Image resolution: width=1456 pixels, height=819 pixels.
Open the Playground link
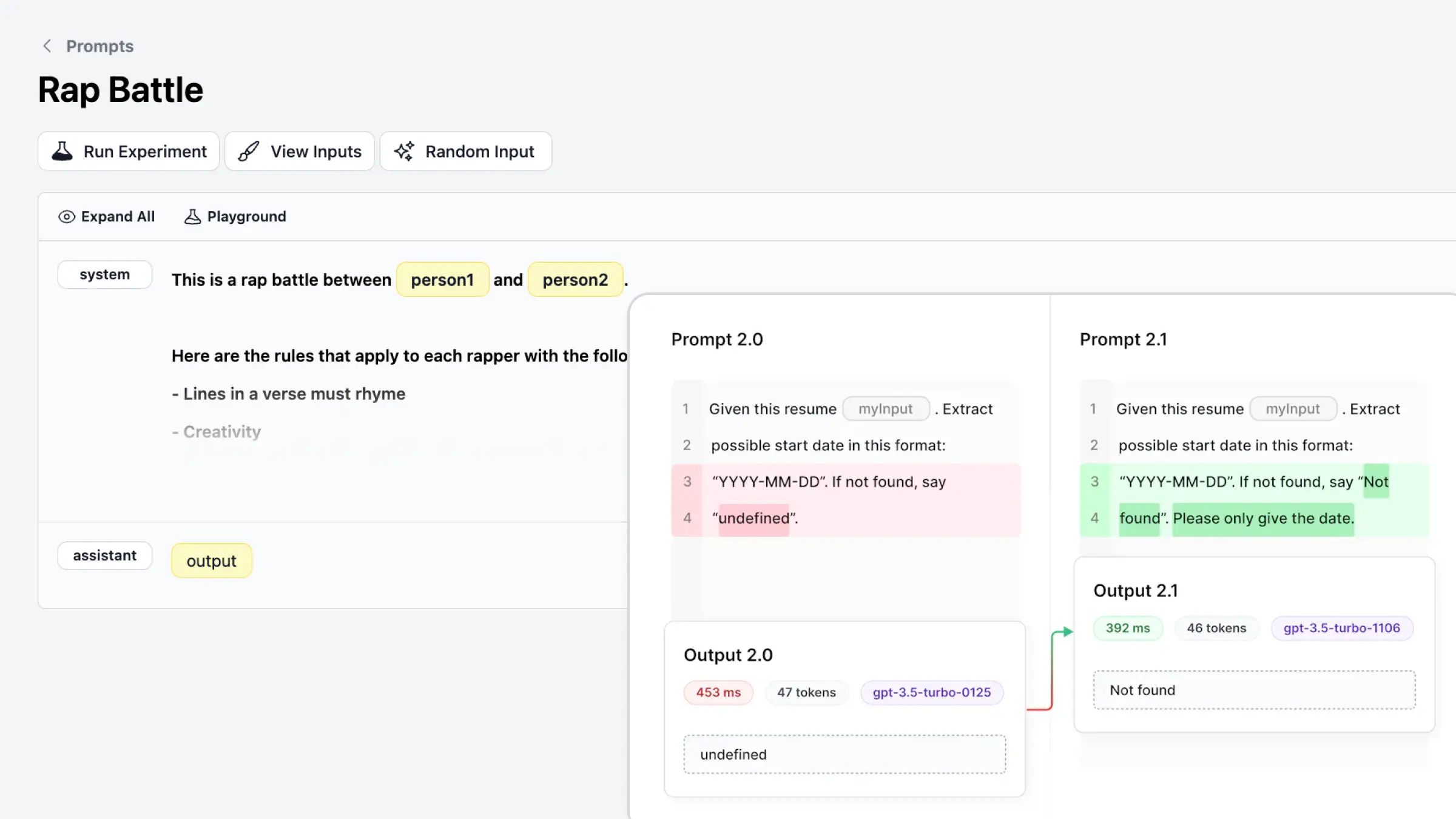coord(246,217)
